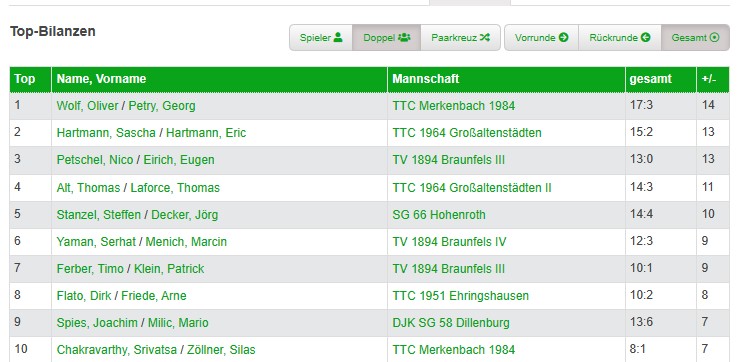Show Rückrunde results only

(x=620, y=38)
